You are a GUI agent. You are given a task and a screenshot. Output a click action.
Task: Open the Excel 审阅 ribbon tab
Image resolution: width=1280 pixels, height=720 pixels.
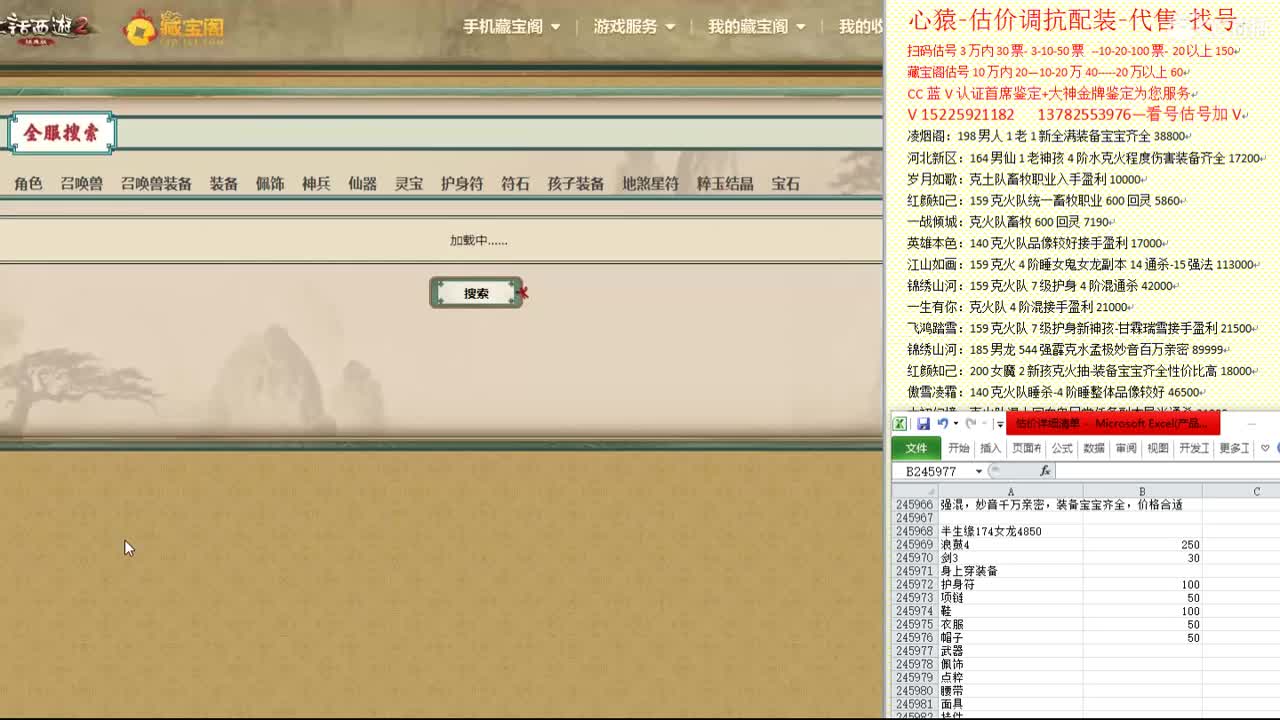1126,448
